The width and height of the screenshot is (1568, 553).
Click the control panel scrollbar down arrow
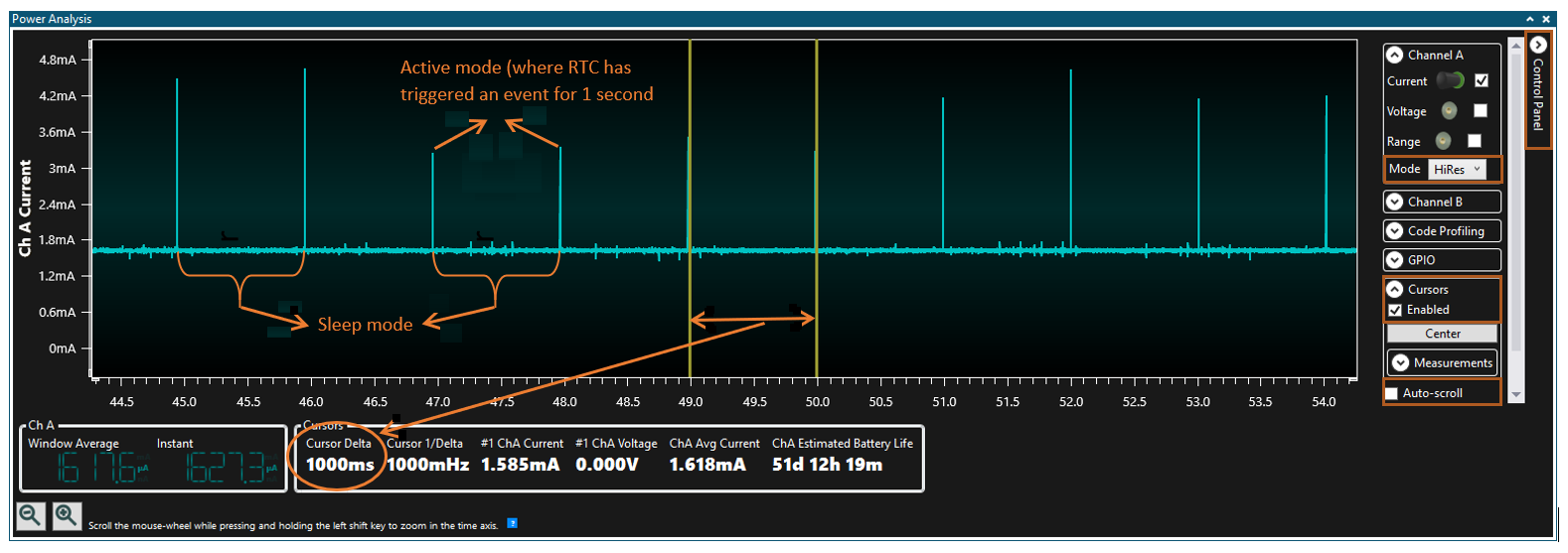tap(1515, 394)
